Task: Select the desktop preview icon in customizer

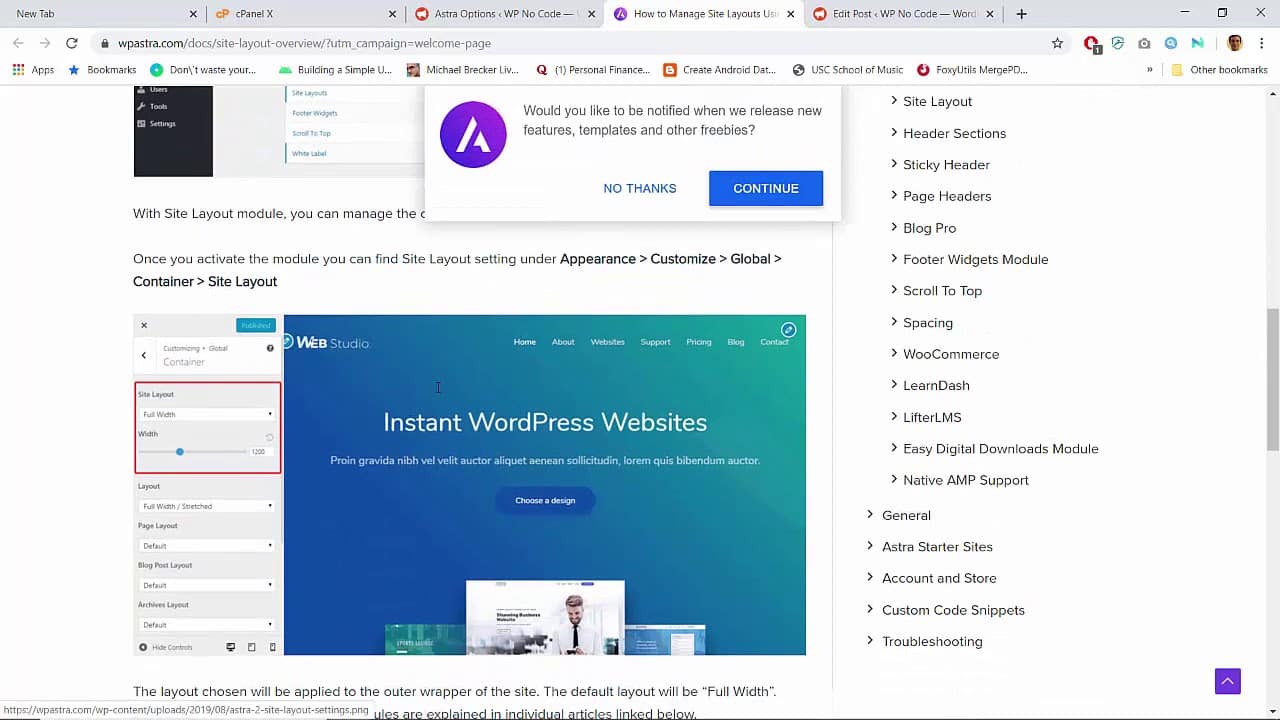Action: (x=231, y=647)
